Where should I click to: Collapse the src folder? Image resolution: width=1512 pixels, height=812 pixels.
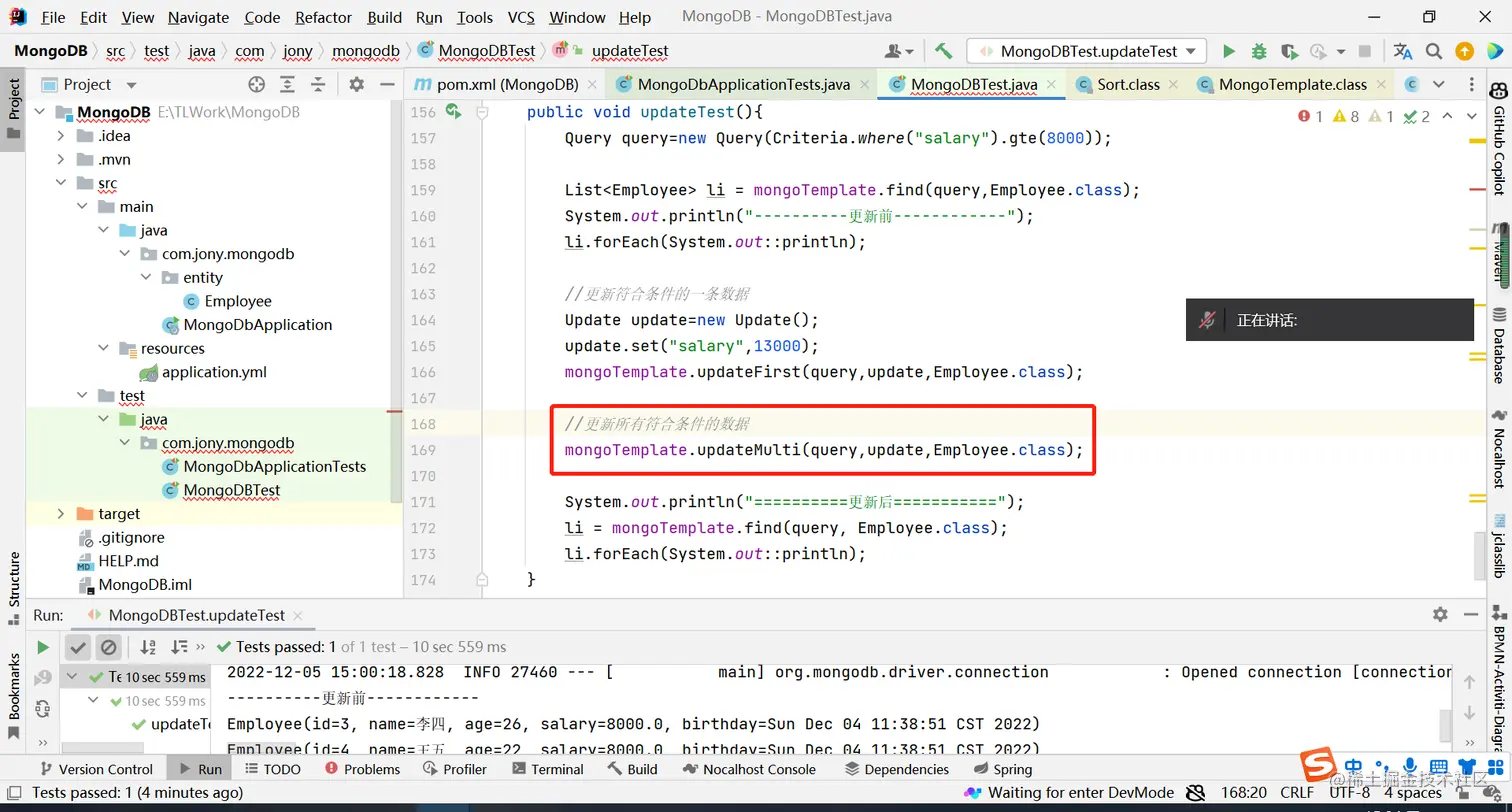(62, 183)
